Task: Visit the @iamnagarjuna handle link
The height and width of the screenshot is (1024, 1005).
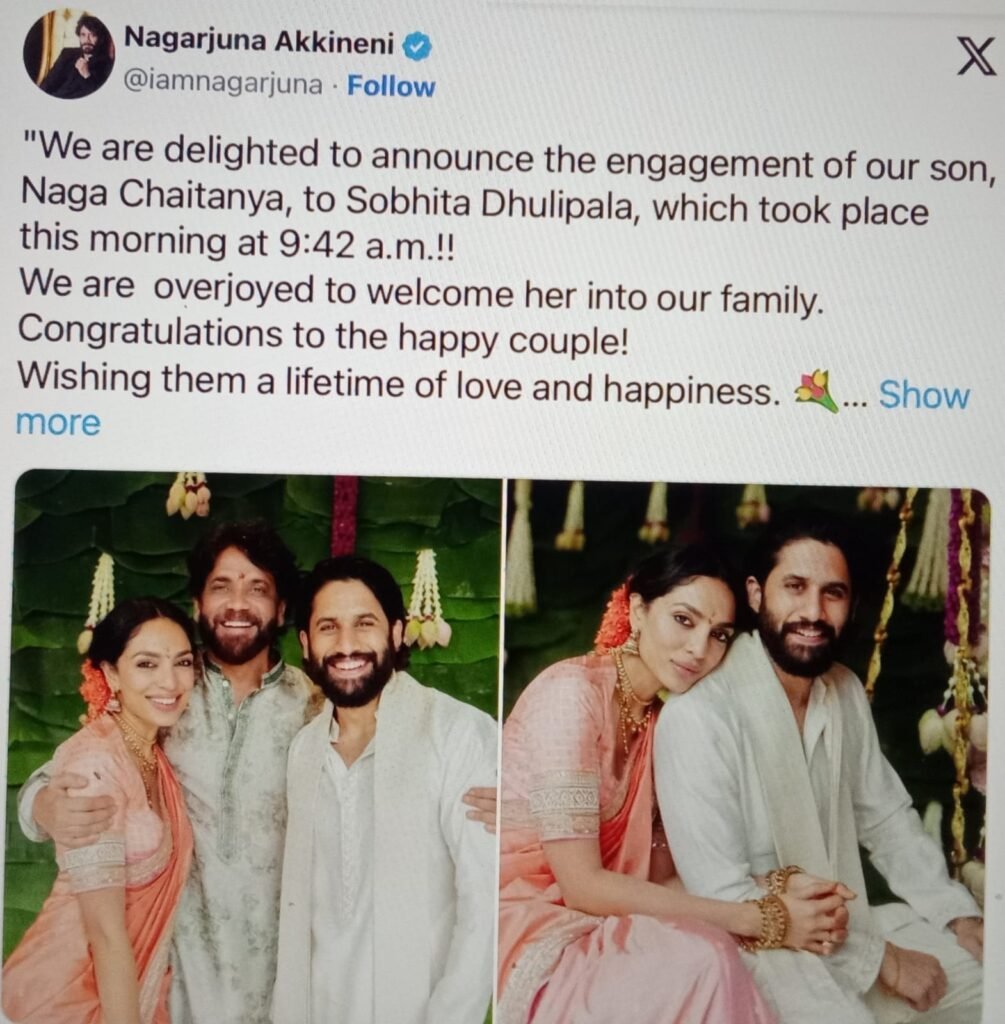Action: point(223,84)
